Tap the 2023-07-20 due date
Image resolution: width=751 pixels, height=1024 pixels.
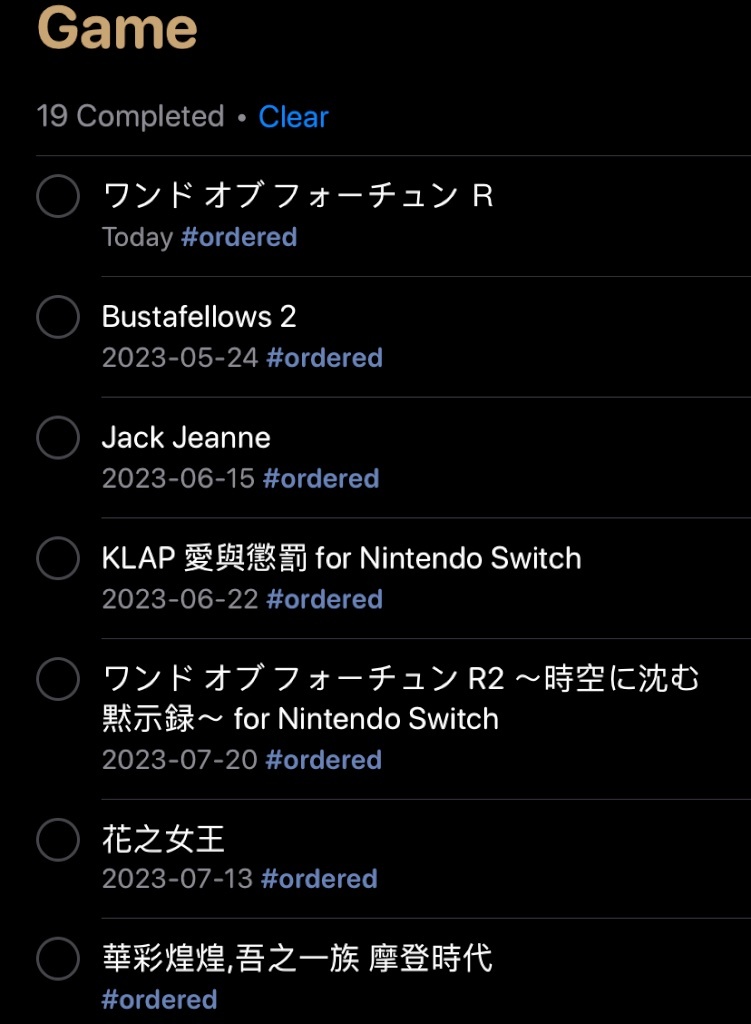coord(180,760)
